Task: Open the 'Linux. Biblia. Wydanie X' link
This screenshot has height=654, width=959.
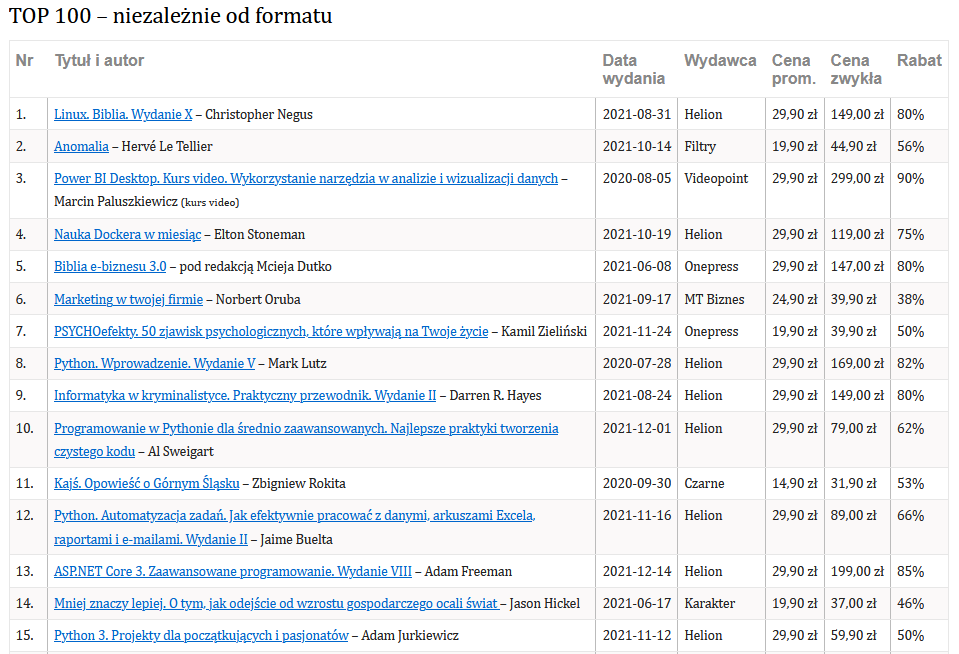Action: click(123, 114)
